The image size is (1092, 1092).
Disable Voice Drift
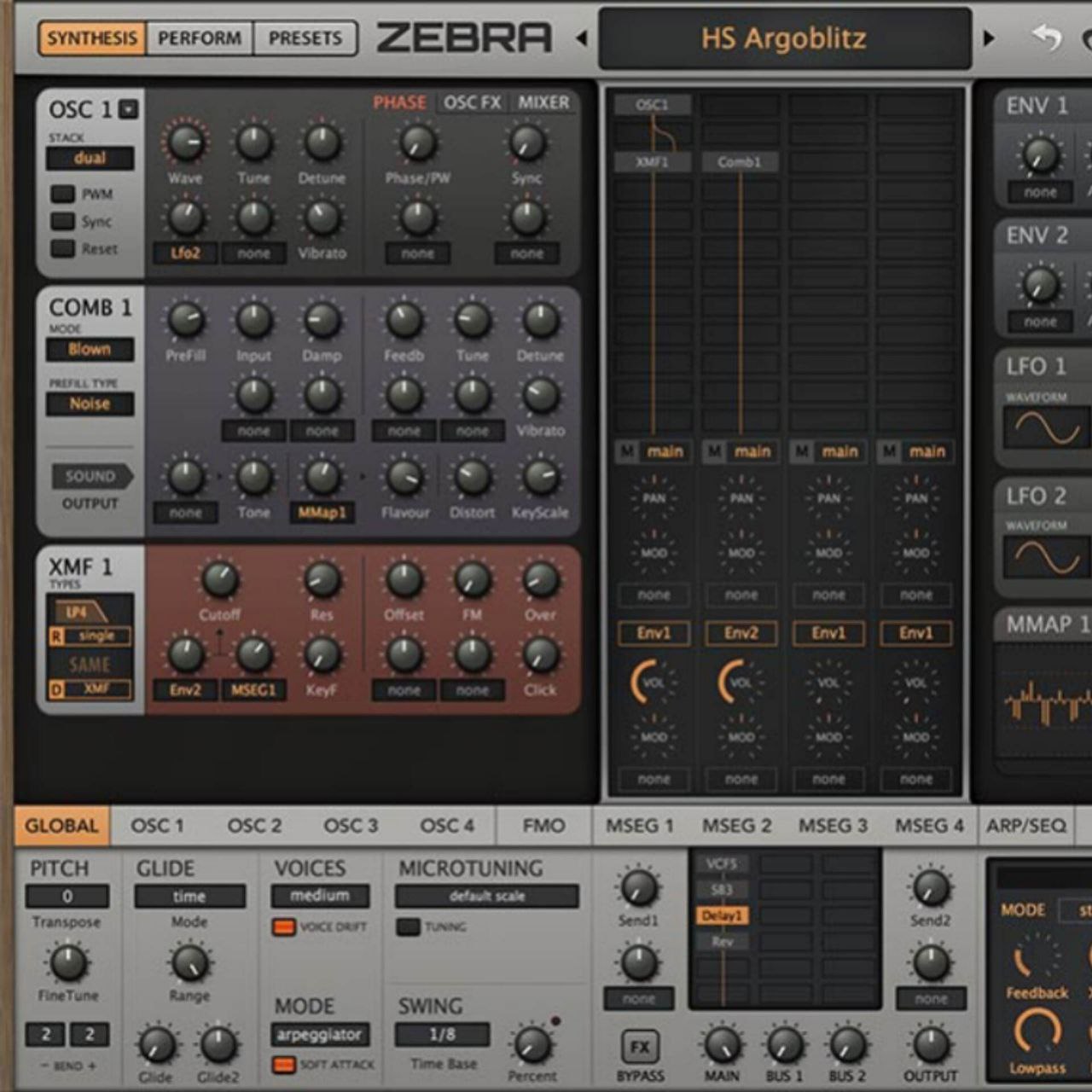[x=283, y=926]
